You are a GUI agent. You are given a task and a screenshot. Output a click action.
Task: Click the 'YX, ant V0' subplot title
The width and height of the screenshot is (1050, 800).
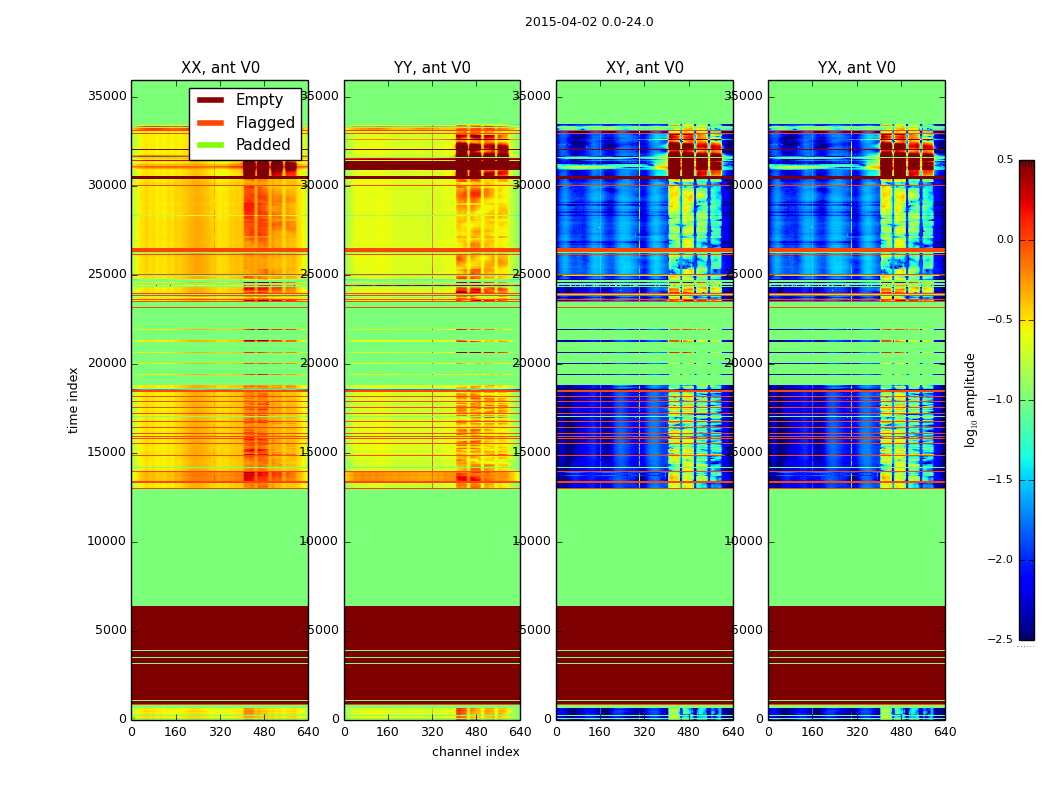(857, 68)
